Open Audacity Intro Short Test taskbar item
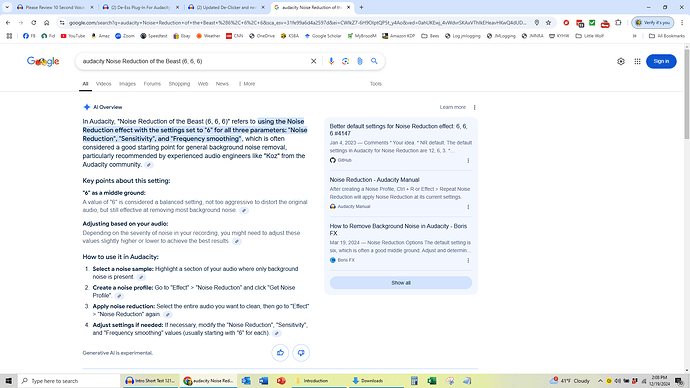The height and width of the screenshot is (388, 690). (x=150, y=381)
